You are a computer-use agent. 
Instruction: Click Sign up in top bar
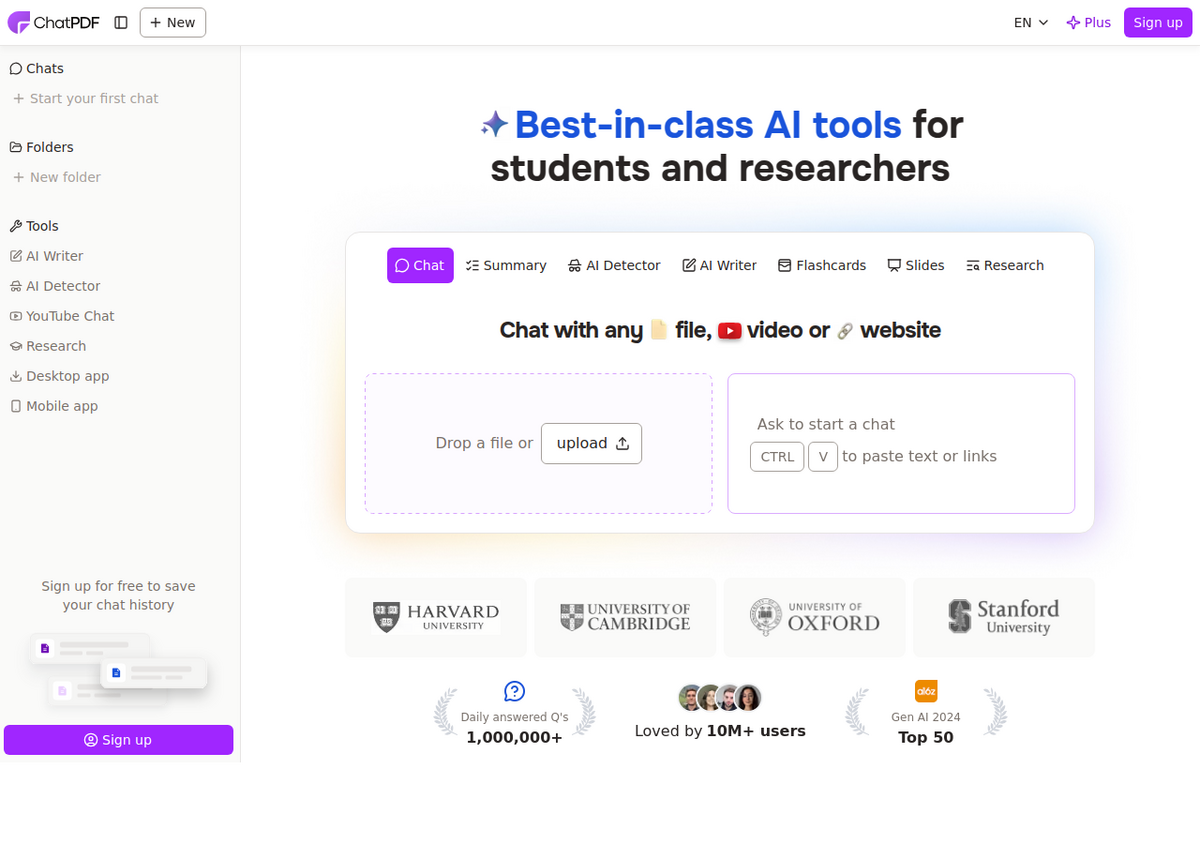click(1158, 22)
